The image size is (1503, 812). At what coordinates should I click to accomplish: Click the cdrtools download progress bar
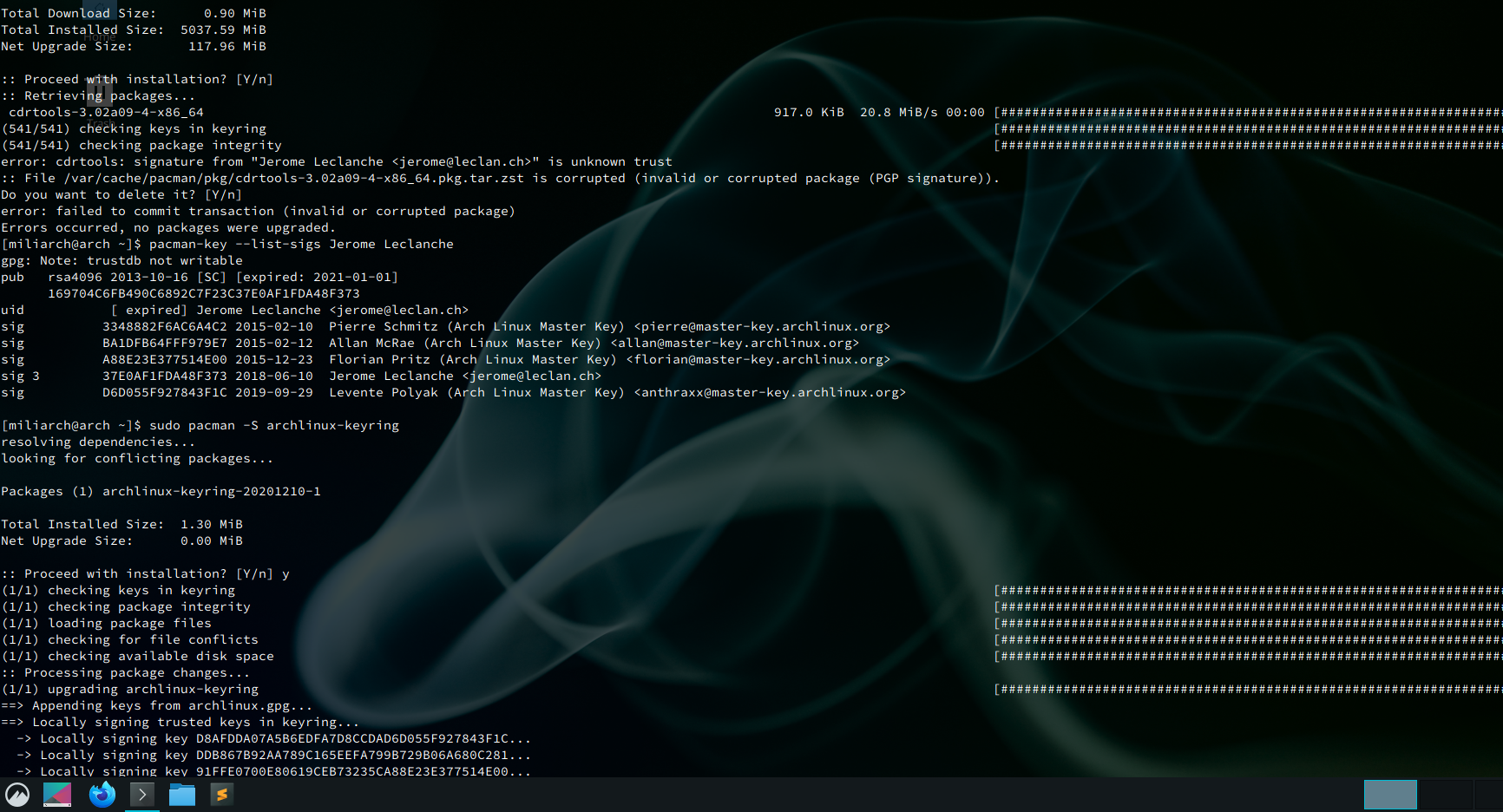[x=1248, y=112]
